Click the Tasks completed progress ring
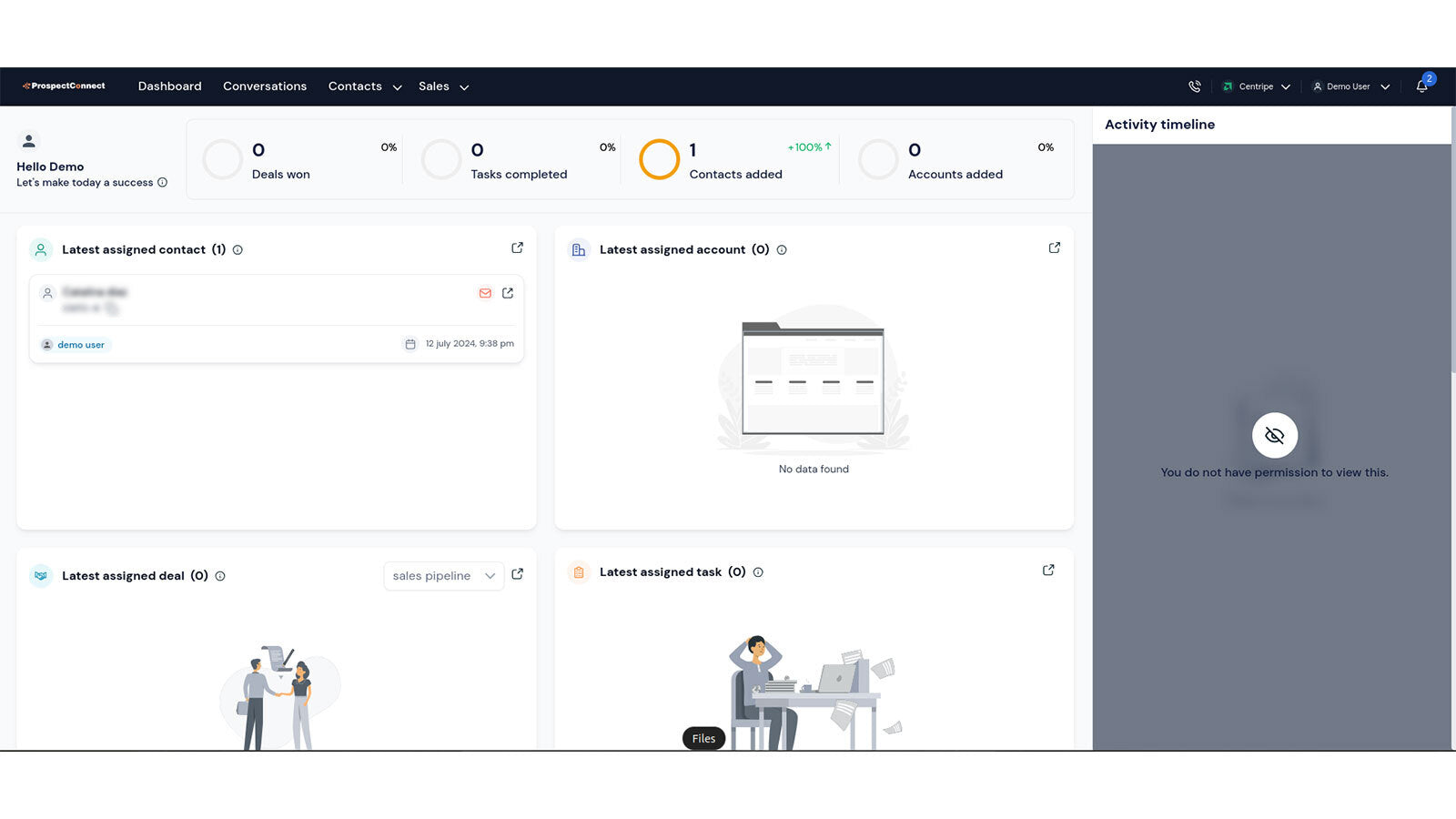This screenshot has width=1456, height=819. point(441,159)
